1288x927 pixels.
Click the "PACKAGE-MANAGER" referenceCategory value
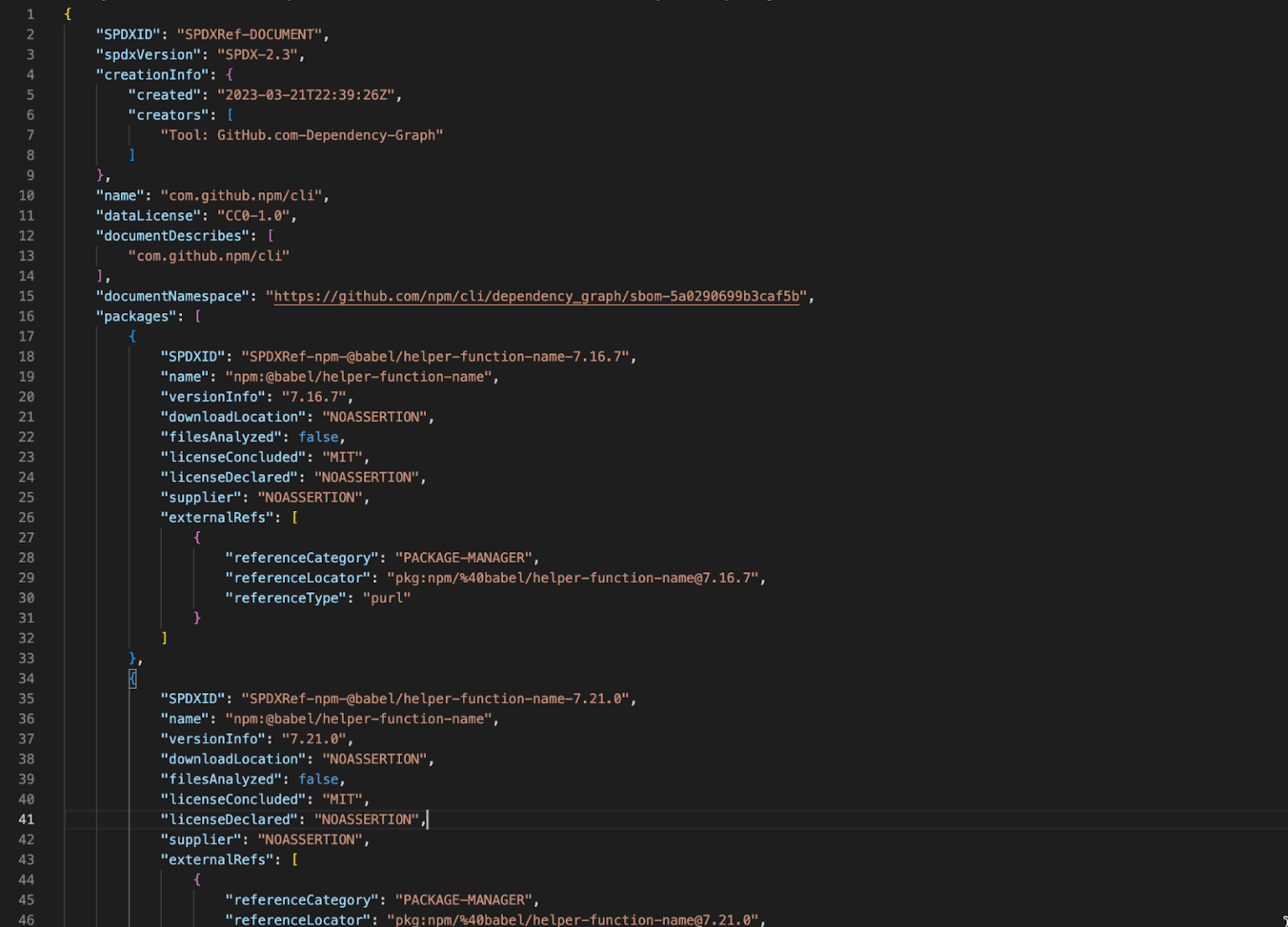tap(465, 557)
